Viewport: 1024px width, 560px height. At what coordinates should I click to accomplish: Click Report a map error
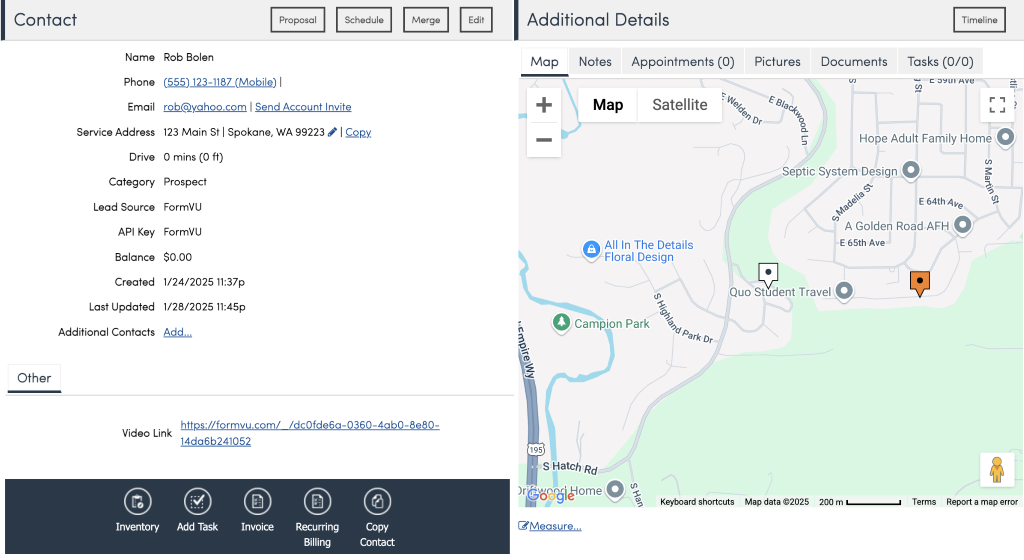pos(982,502)
